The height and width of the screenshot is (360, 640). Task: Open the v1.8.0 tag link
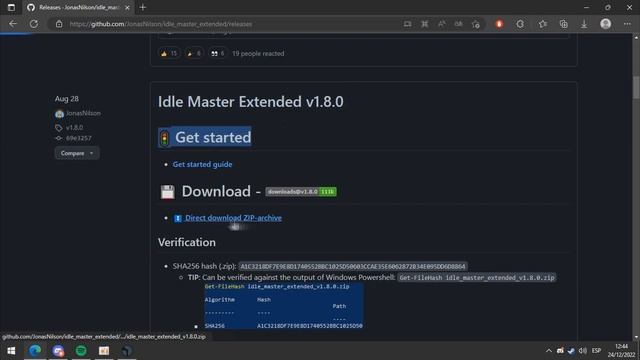pyautogui.click(x=74, y=127)
